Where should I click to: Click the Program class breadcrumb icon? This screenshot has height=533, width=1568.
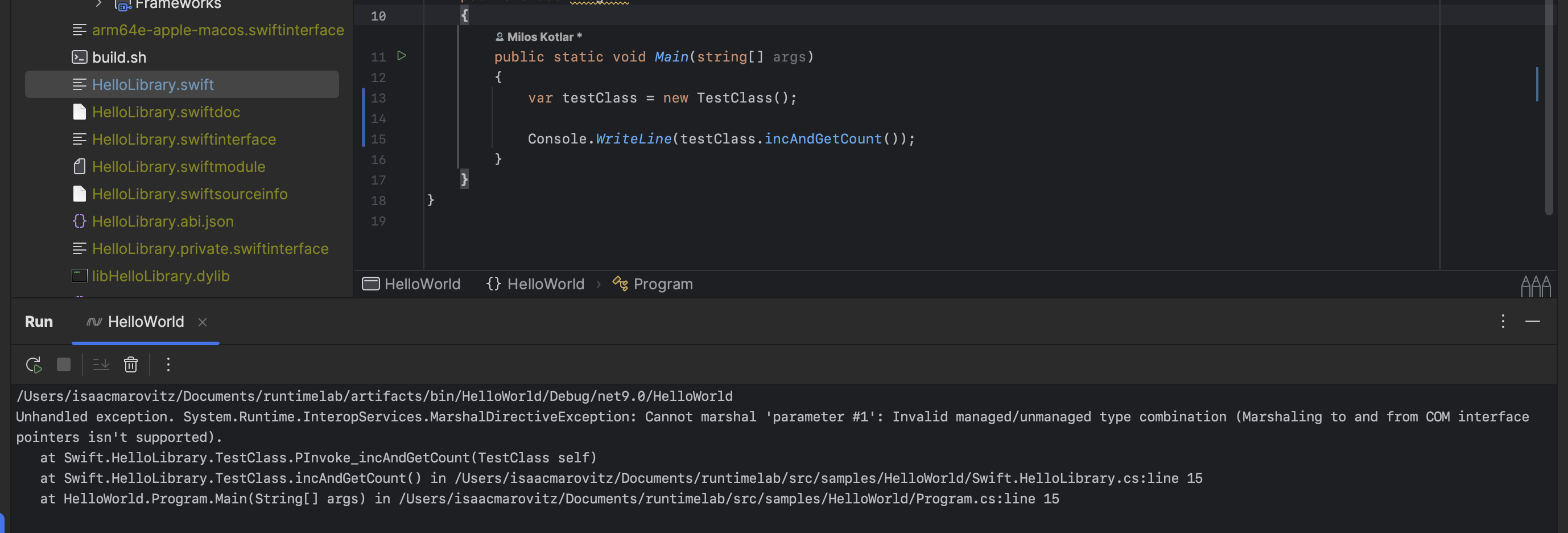point(620,284)
